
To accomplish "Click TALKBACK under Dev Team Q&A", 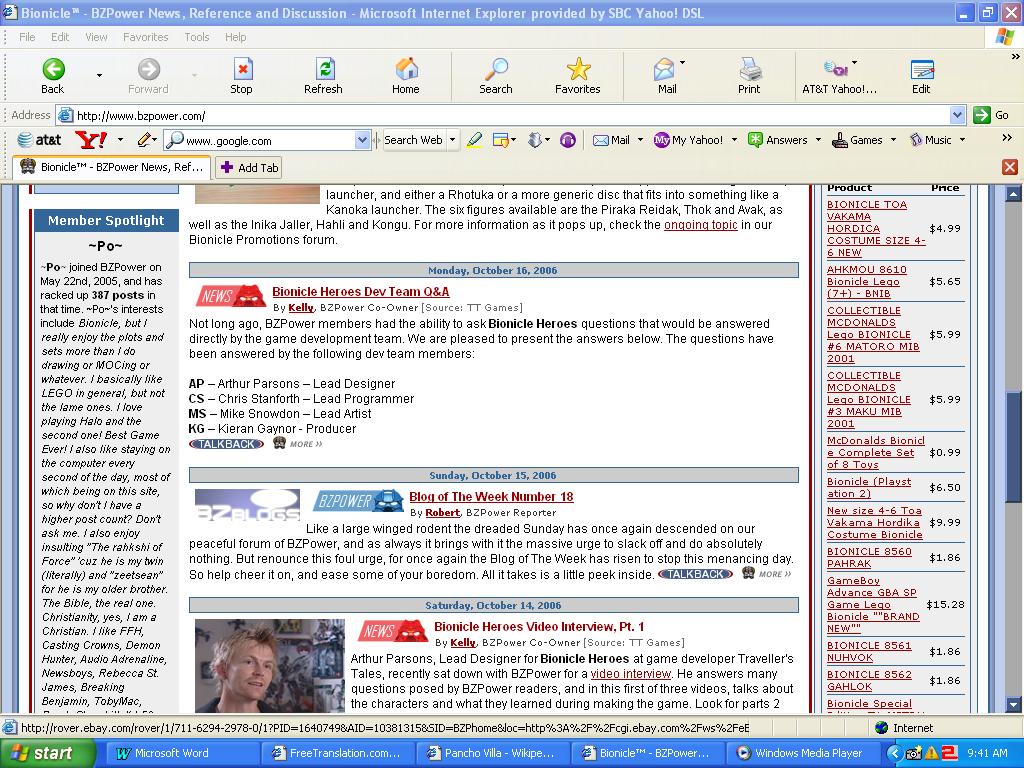I will [x=227, y=444].
